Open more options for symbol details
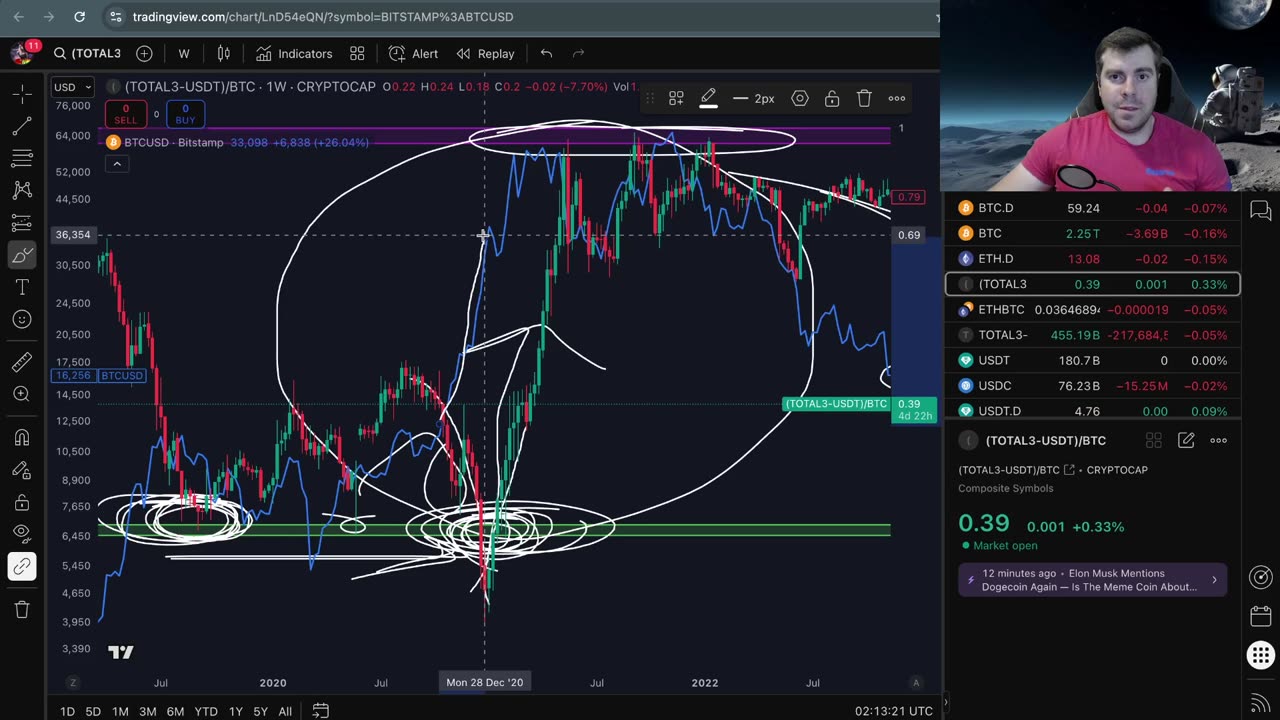Image resolution: width=1280 pixels, height=720 pixels. click(x=1218, y=440)
